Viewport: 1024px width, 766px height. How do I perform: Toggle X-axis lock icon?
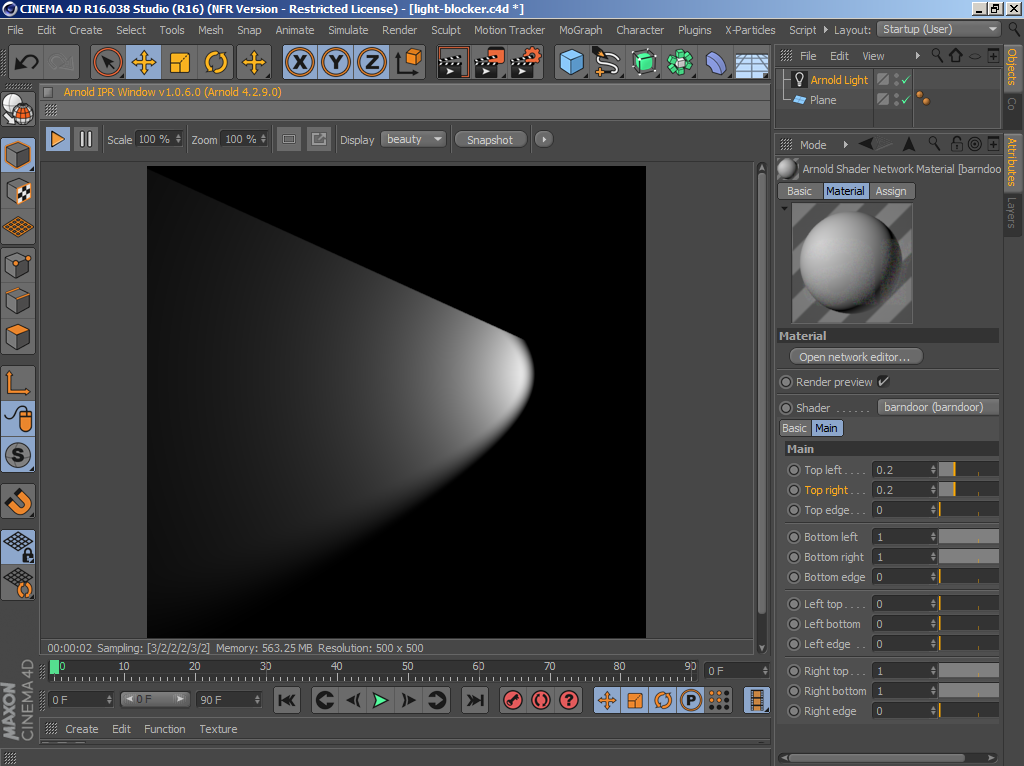point(299,63)
